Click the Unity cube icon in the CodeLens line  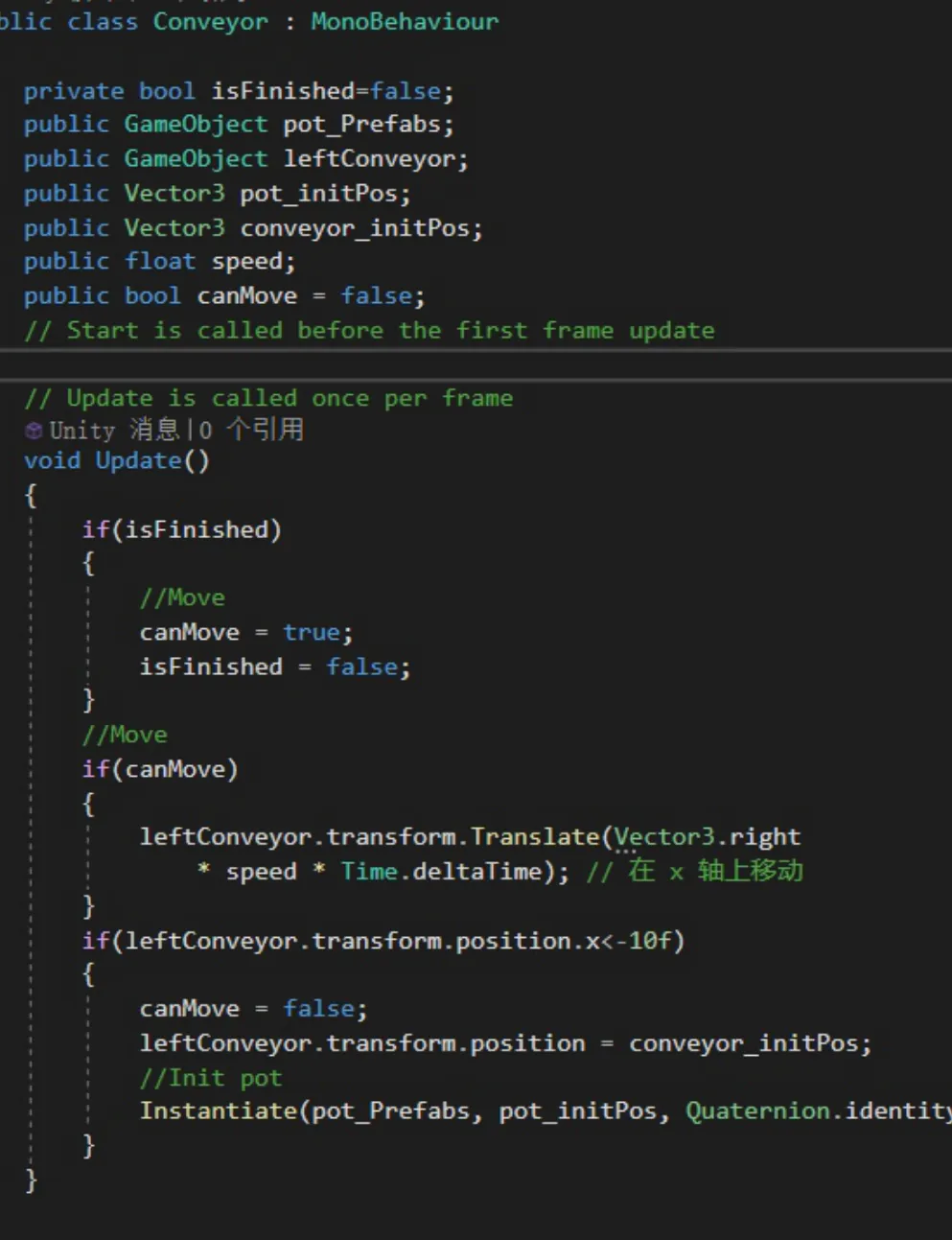click(x=34, y=431)
